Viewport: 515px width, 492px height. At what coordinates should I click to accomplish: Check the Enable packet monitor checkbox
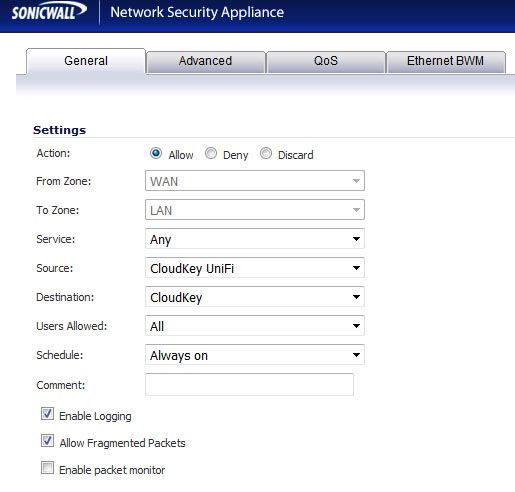pos(47,468)
